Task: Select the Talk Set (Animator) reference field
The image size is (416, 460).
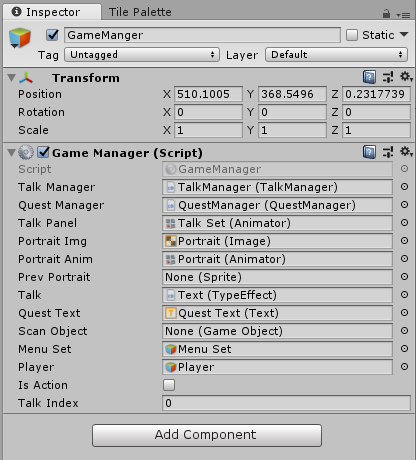Action: (277, 223)
